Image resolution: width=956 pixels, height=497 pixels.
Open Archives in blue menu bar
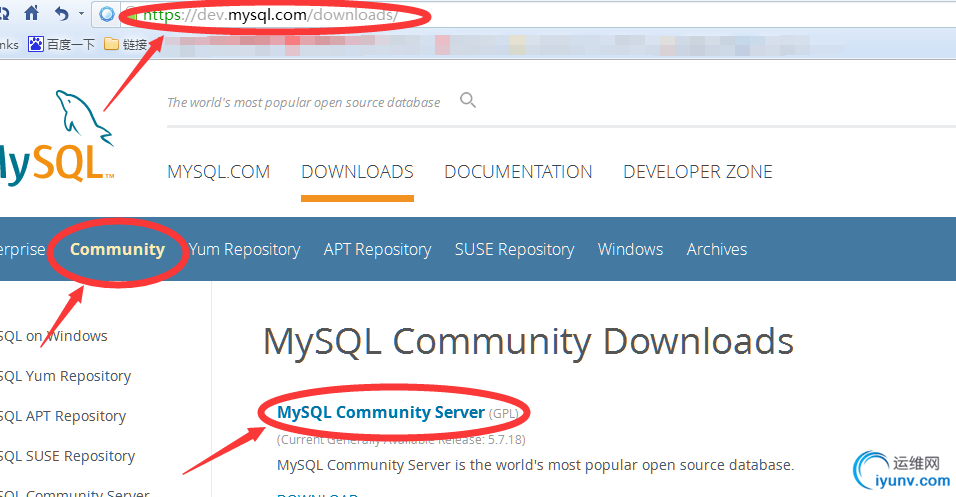click(x=716, y=249)
